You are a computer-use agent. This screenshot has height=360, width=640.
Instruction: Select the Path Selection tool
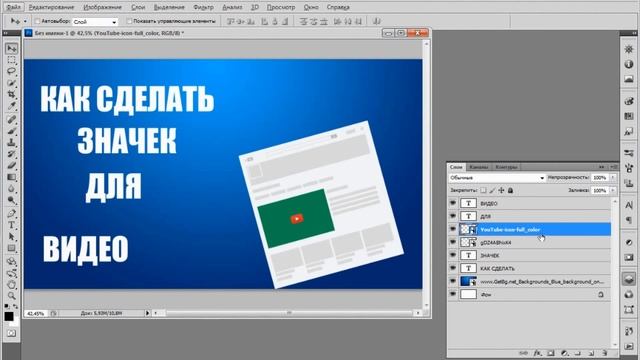(x=11, y=236)
